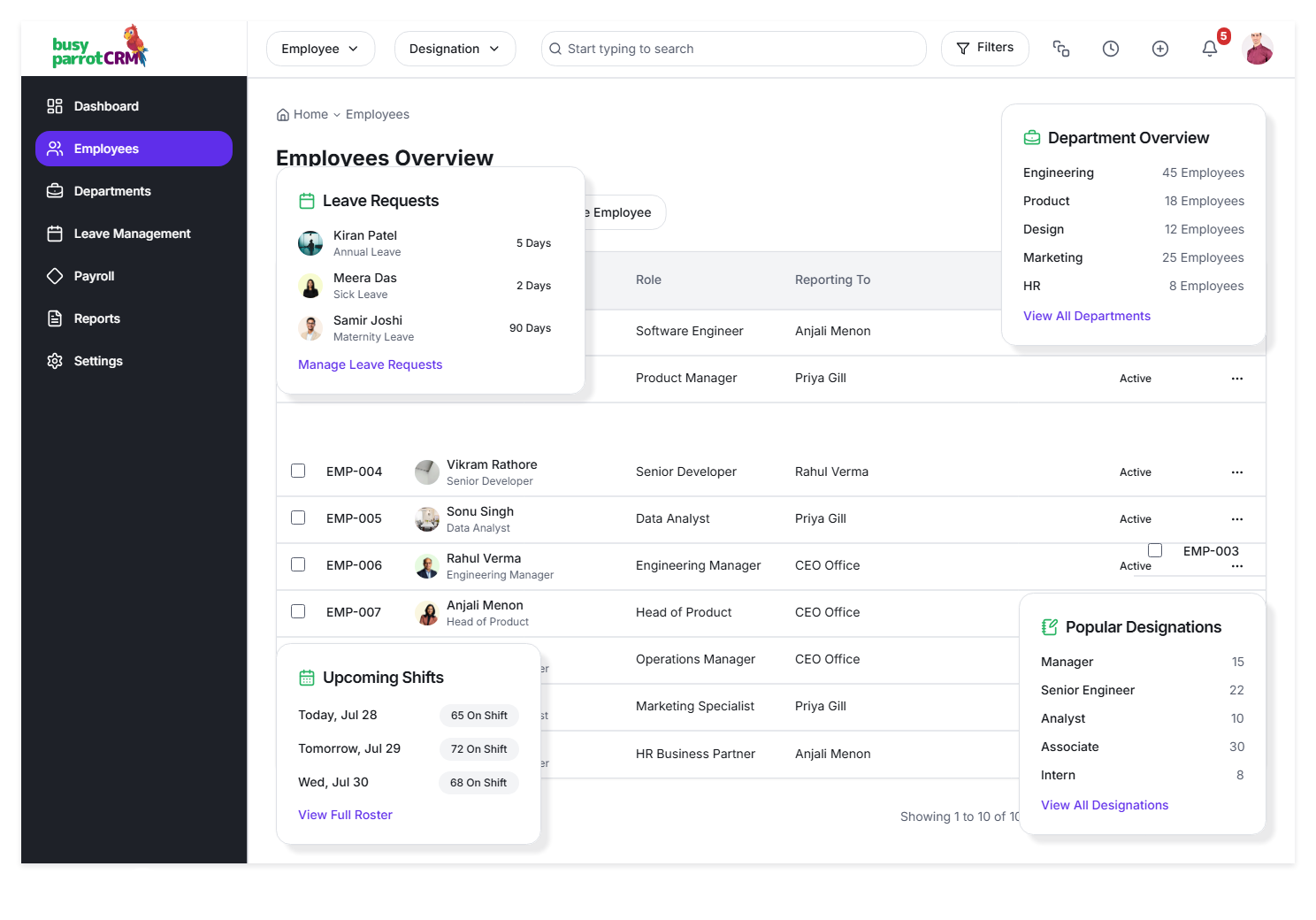Tick the EMP-007 row checkbox
Viewport: 1316px width, 920px height.
(x=298, y=611)
